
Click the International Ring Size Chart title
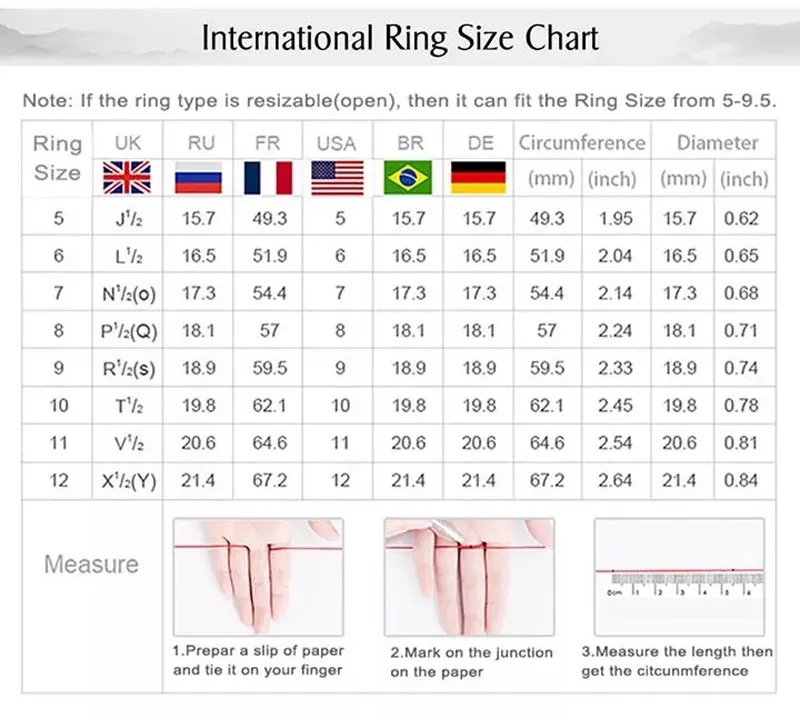(400, 38)
